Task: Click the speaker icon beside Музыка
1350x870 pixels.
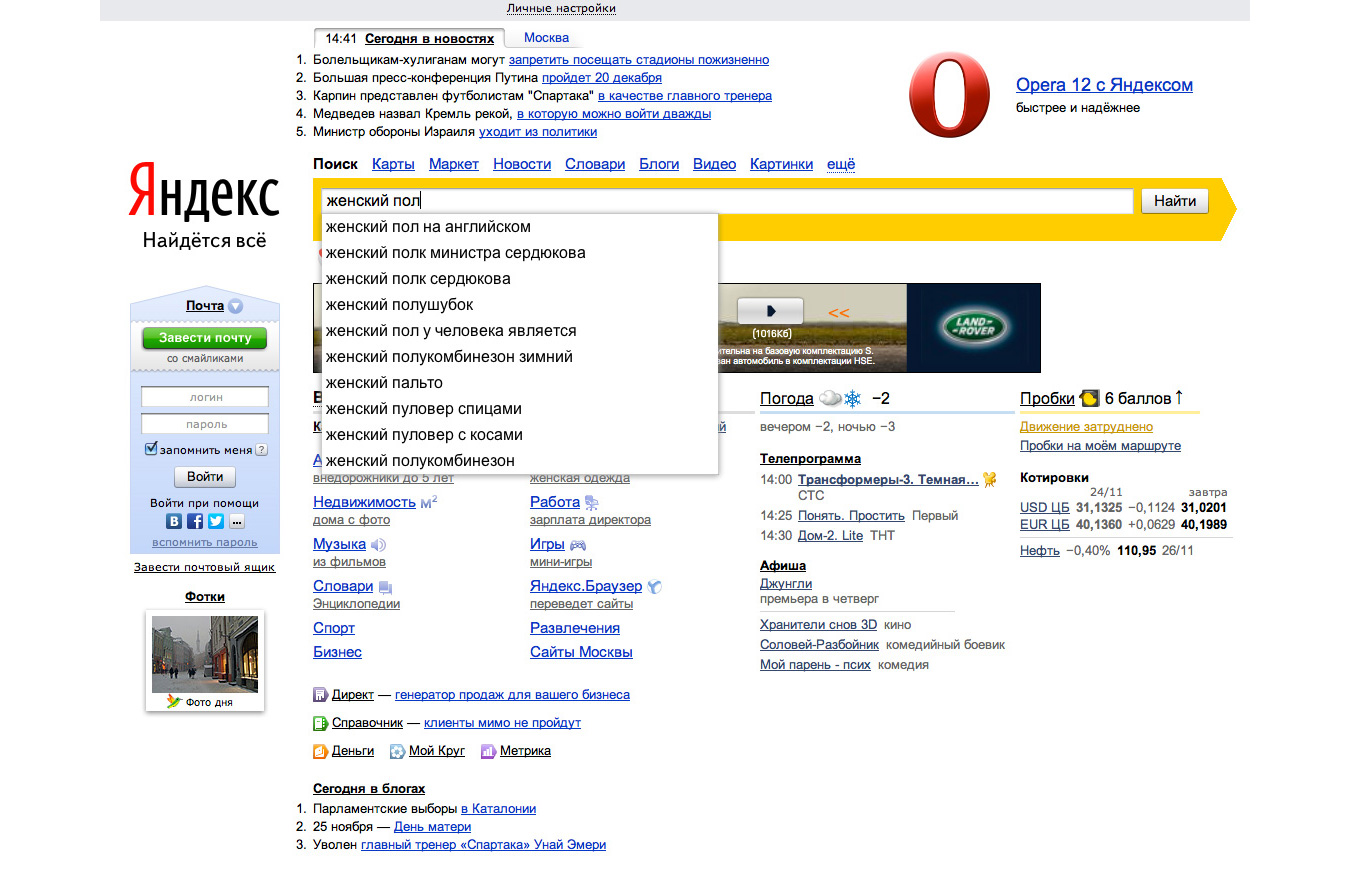Action: [378, 545]
